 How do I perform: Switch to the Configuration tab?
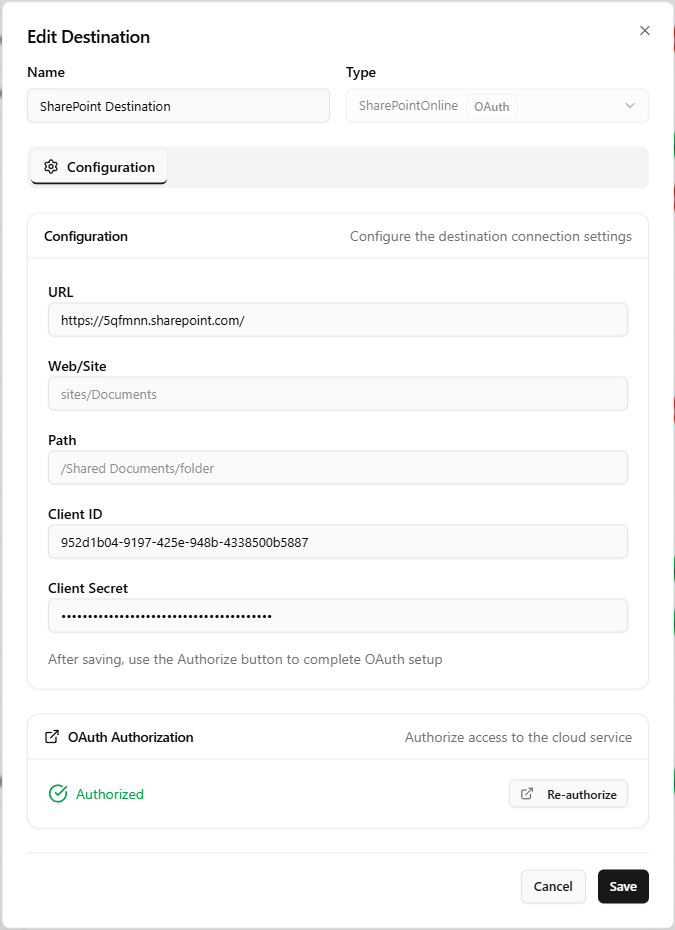(99, 167)
